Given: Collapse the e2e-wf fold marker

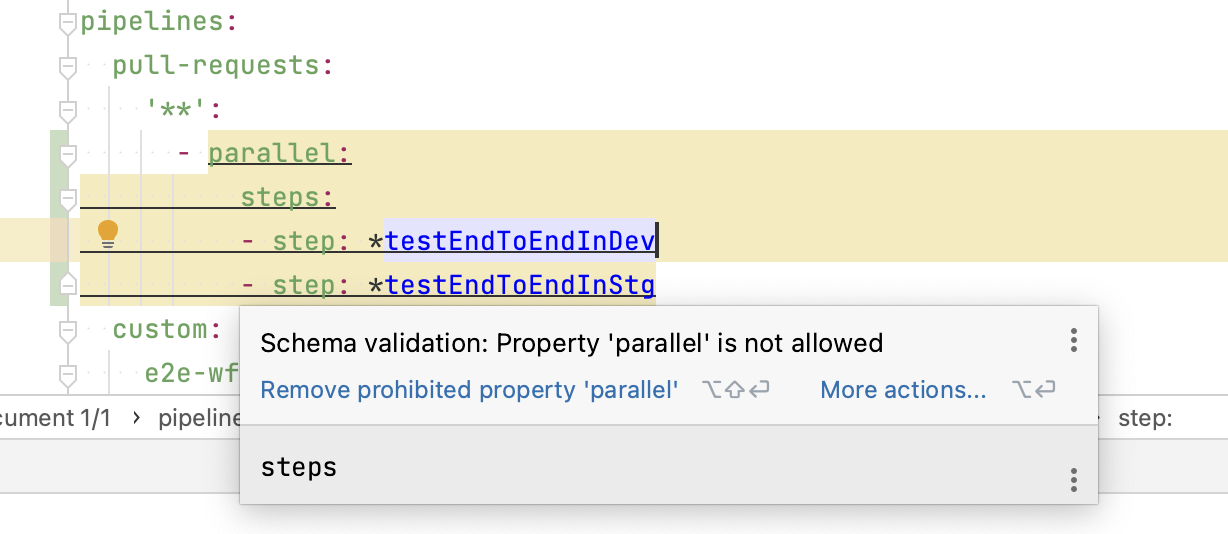Looking at the screenshot, I should (x=67, y=374).
